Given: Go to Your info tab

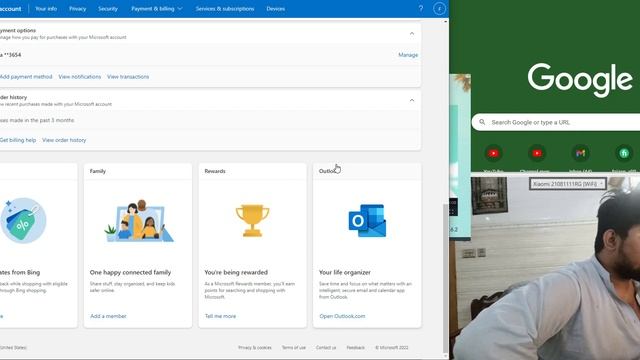Looking at the screenshot, I should click(x=46, y=9).
